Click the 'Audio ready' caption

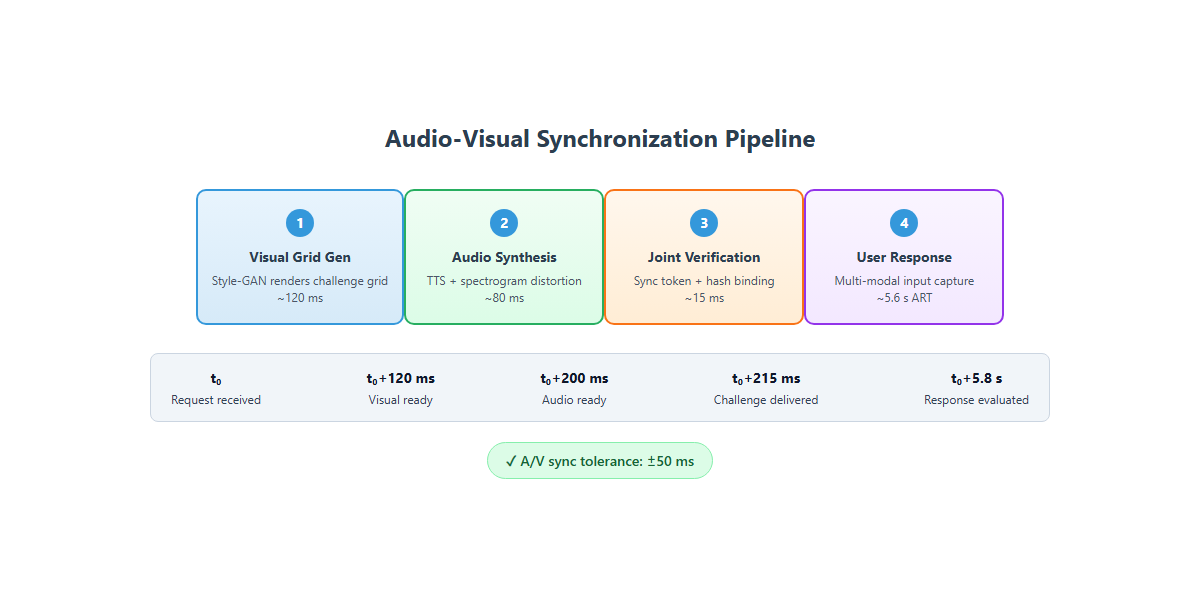coord(574,400)
